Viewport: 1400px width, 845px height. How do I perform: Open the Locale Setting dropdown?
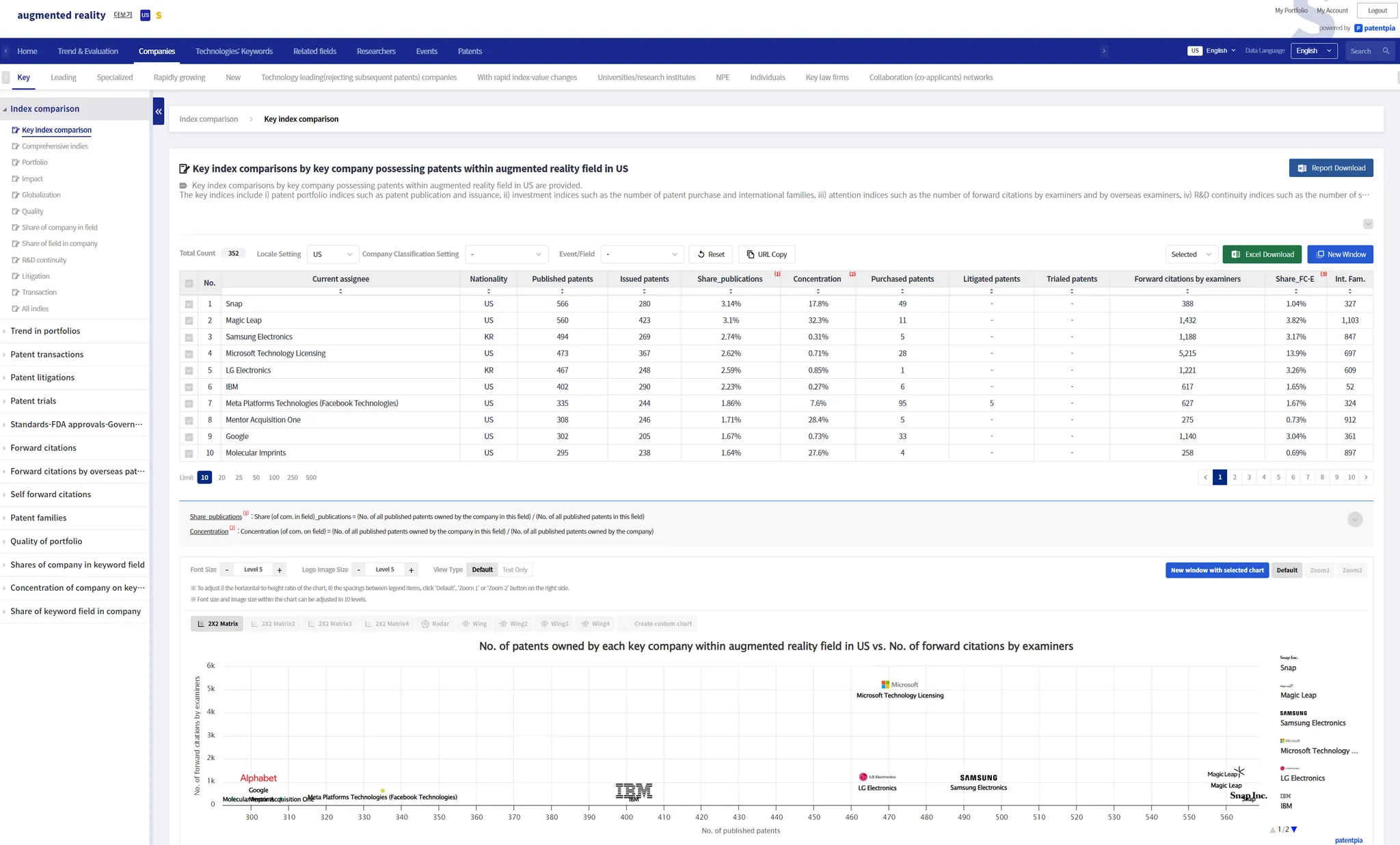[332, 254]
